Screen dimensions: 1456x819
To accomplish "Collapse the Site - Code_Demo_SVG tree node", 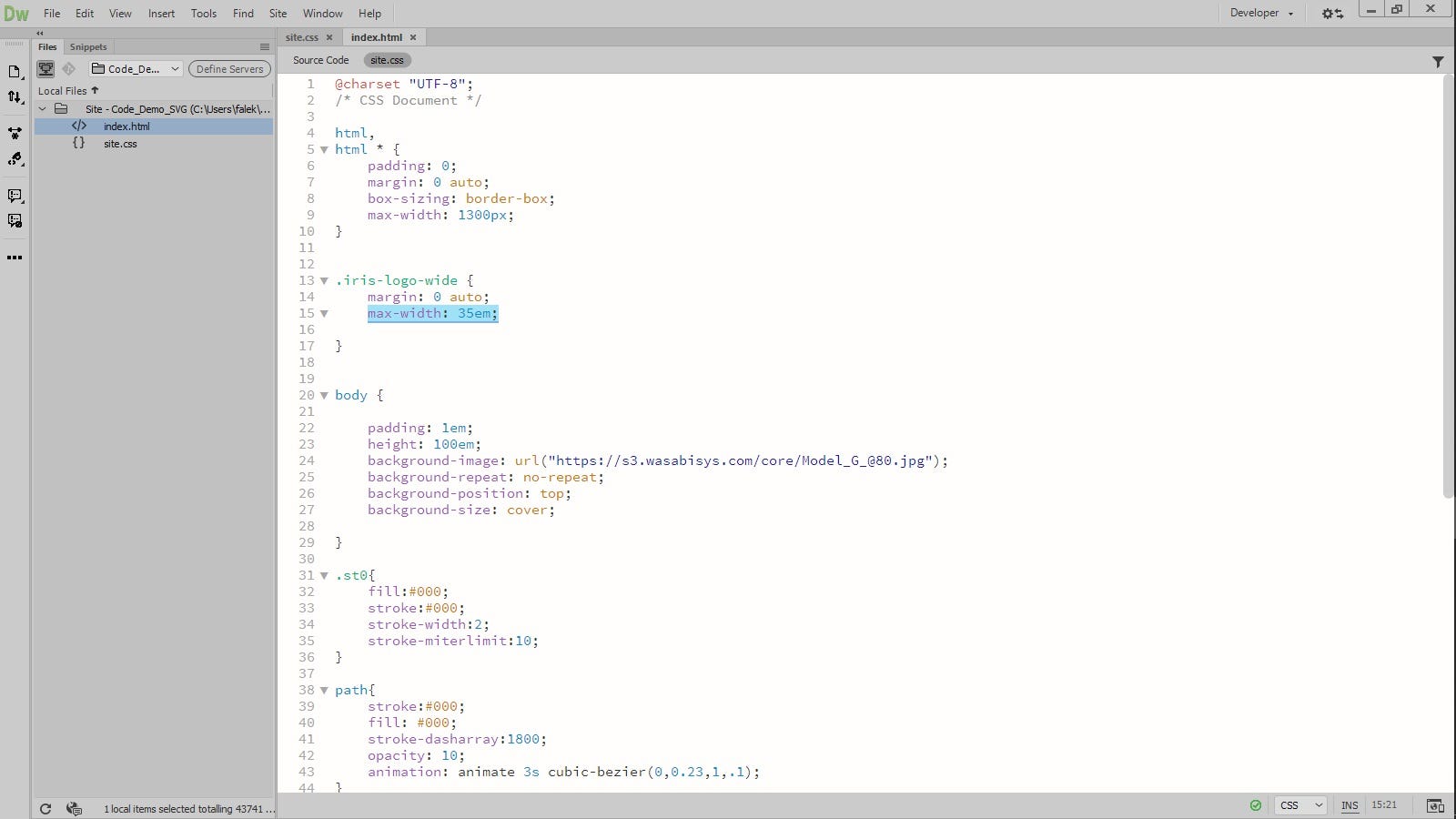I will 42,109.
